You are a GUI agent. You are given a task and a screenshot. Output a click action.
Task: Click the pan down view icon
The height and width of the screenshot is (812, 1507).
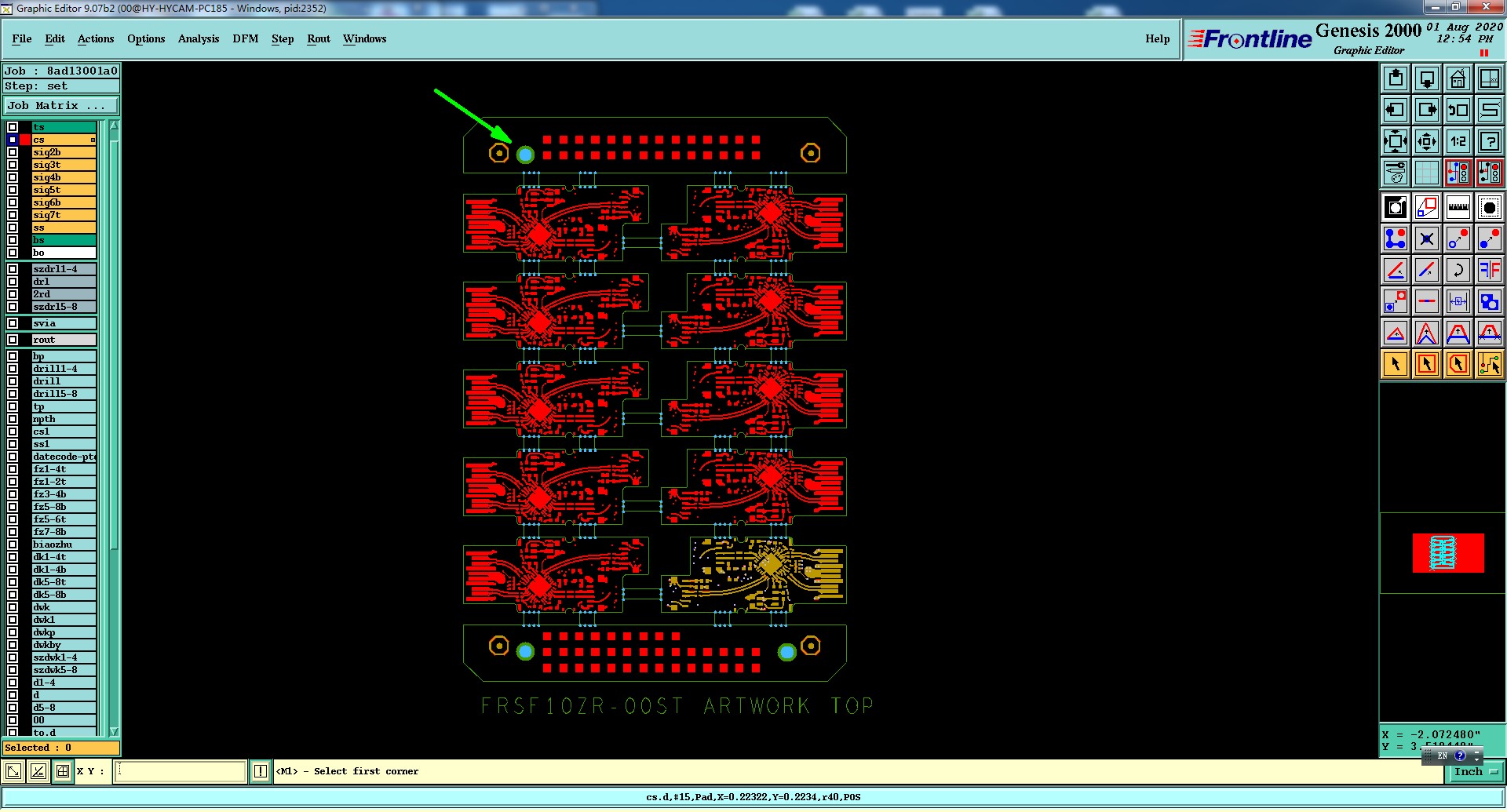(x=1427, y=78)
